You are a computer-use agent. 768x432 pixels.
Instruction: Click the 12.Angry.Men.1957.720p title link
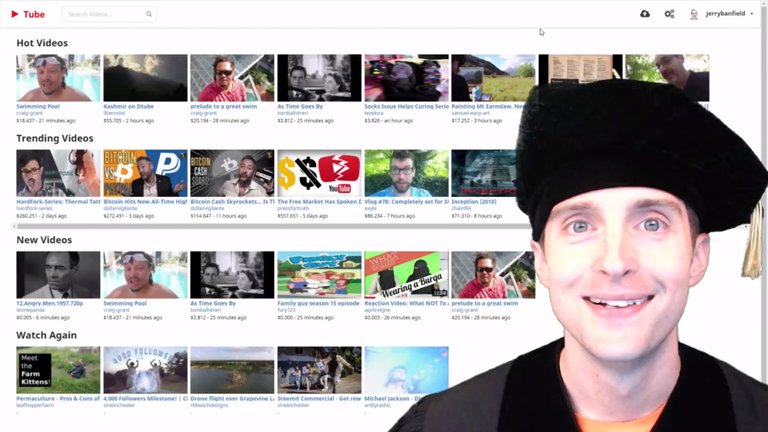click(49, 304)
